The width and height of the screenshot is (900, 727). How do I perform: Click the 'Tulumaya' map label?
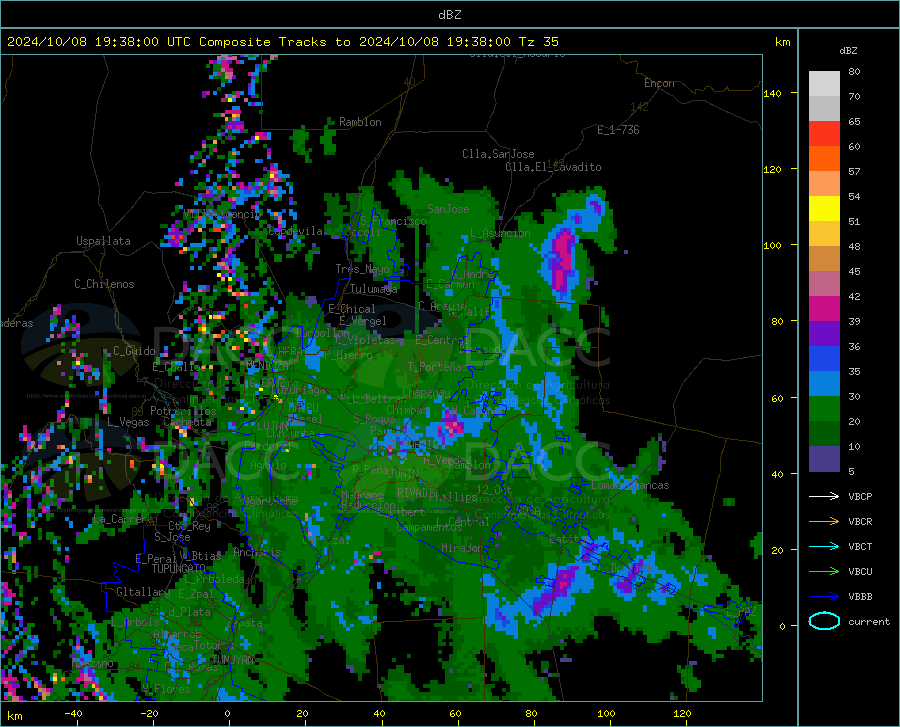click(x=373, y=289)
